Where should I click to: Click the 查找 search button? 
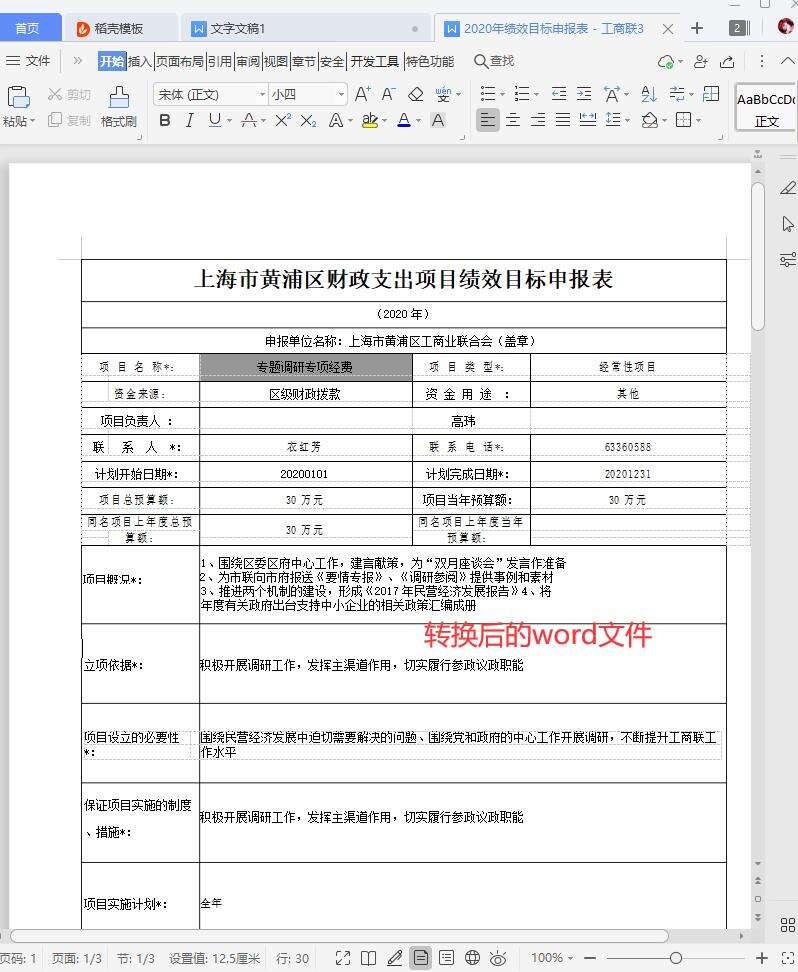pyautogui.click(x=494, y=61)
